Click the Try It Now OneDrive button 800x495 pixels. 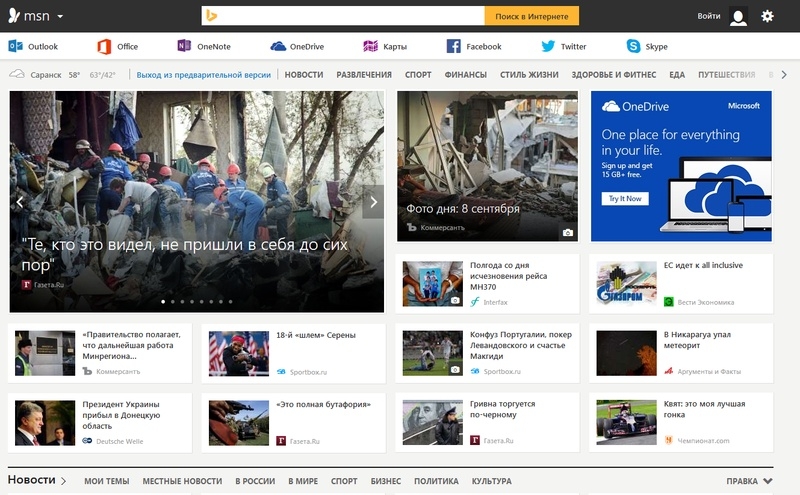pyautogui.click(x=625, y=199)
